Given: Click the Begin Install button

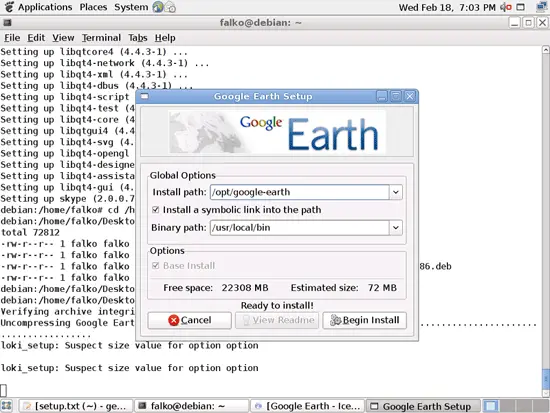Looking at the screenshot, I should pyautogui.click(x=364, y=320).
